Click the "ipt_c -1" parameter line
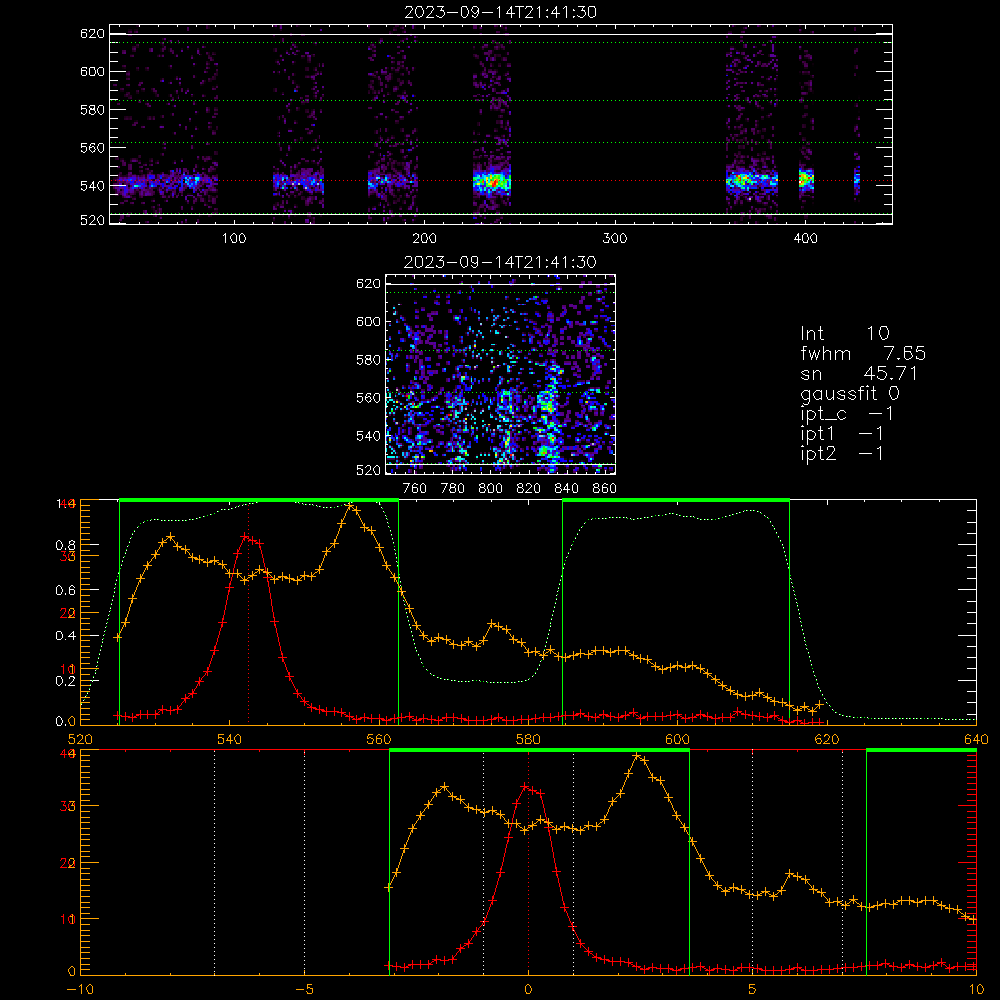Screen dimensions: 1000x1000 tap(846, 414)
